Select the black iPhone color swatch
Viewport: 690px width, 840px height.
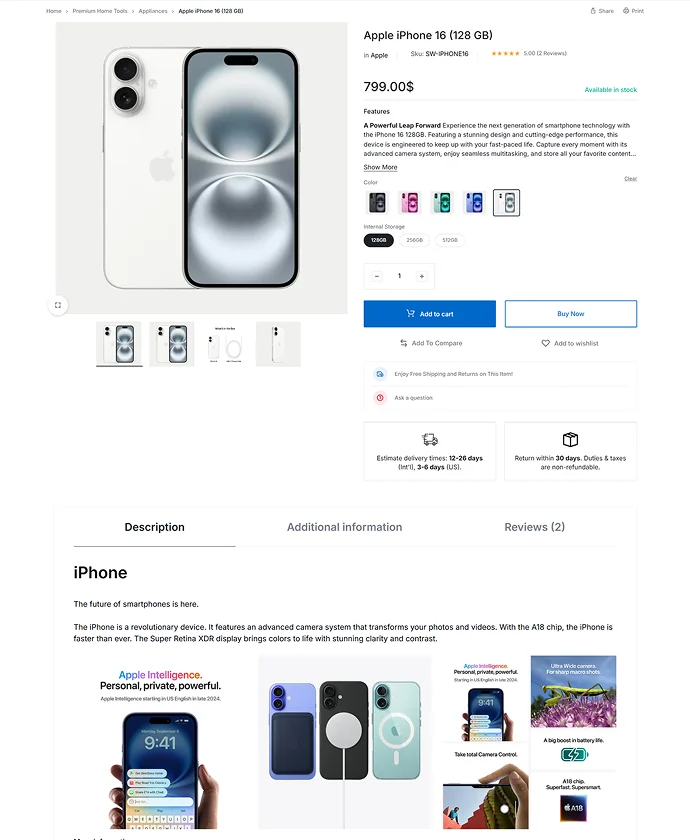pyautogui.click(x=377, y=202)
